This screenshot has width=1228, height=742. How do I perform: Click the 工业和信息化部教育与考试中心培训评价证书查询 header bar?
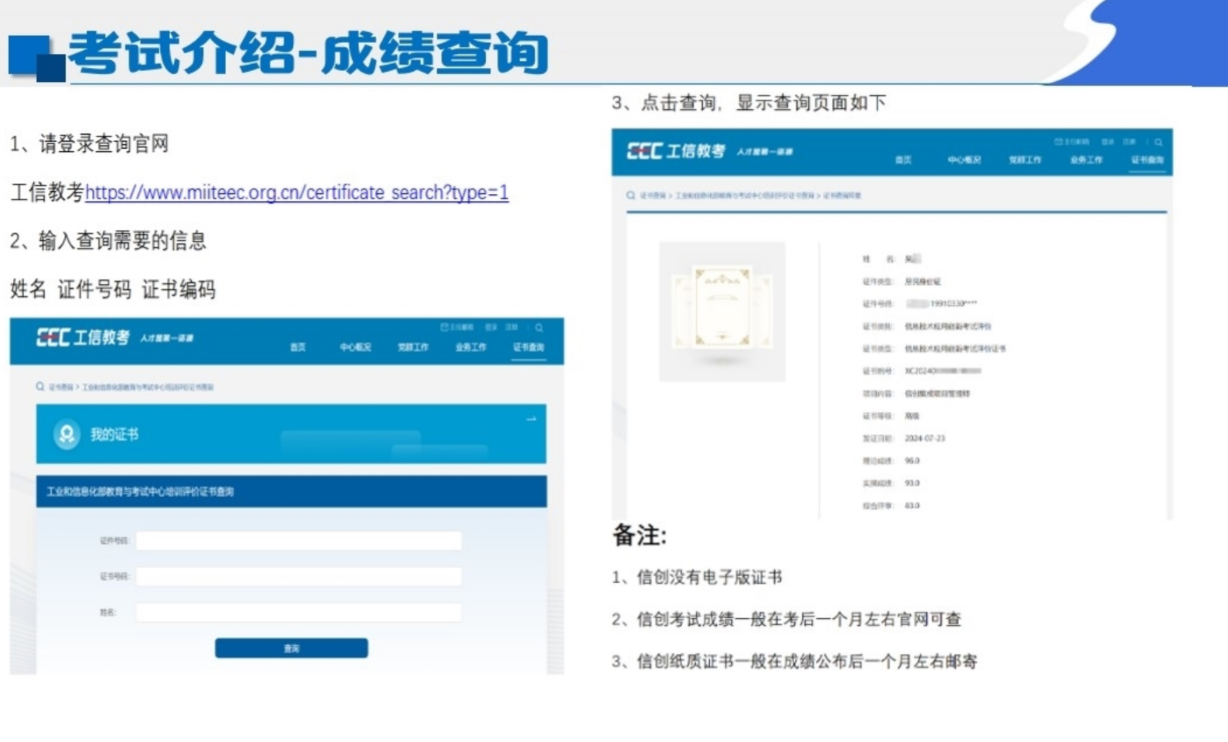[291, 492]
